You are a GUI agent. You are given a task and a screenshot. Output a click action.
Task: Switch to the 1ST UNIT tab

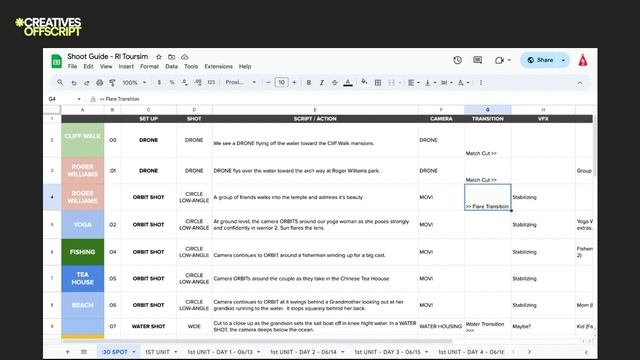(161, 352)
